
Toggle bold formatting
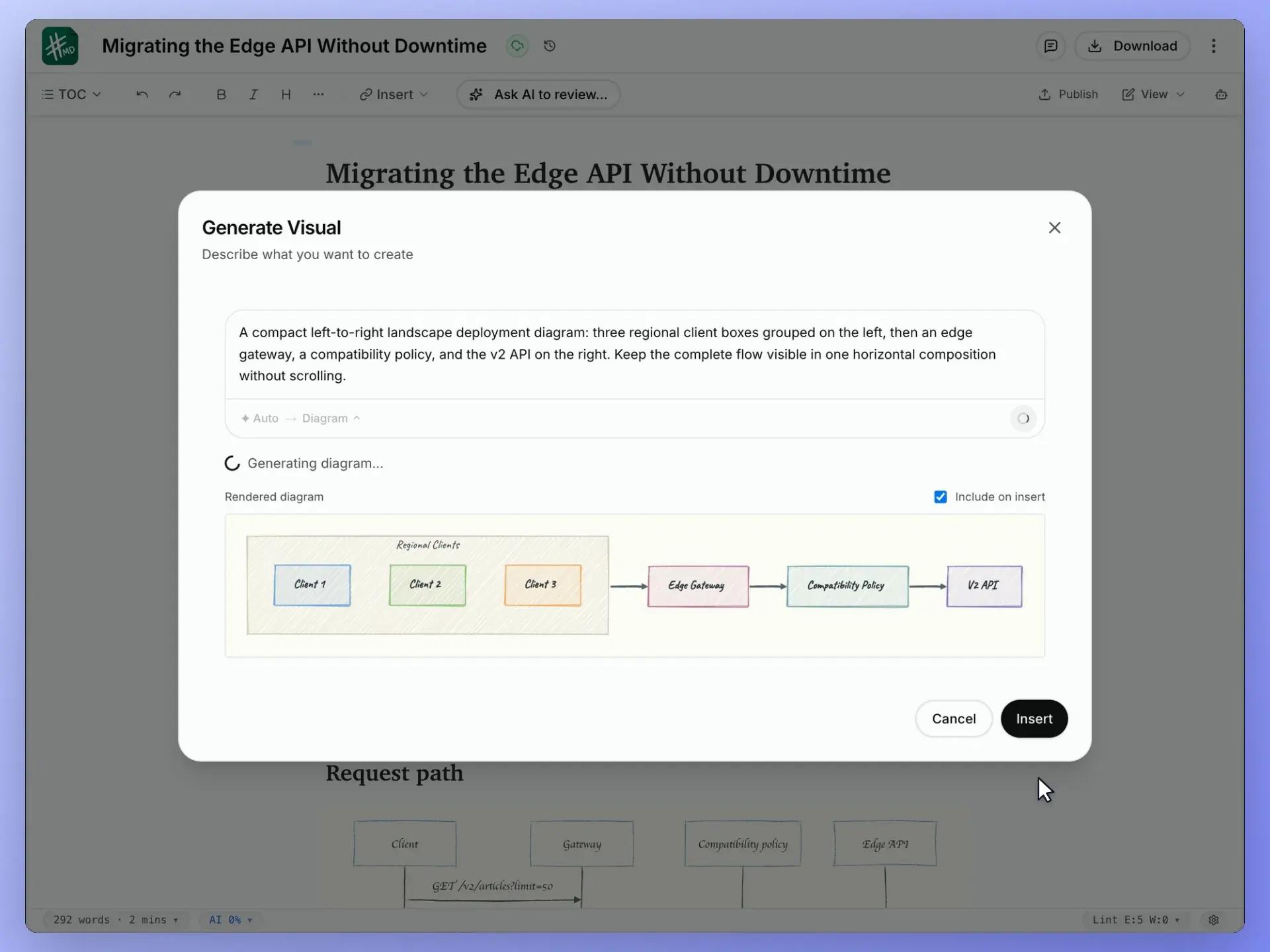[x=221, y=95]
